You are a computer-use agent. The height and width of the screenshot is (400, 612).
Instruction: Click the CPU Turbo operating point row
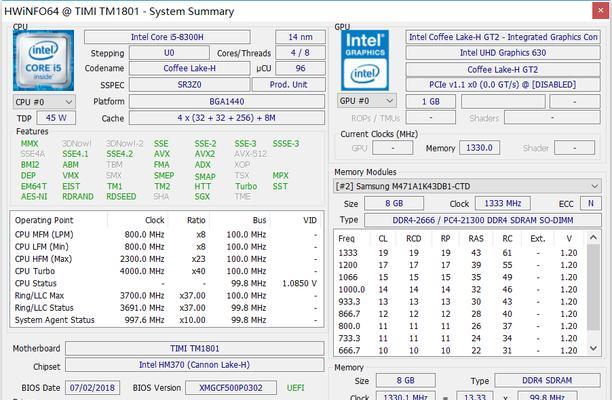click(167, 271)
